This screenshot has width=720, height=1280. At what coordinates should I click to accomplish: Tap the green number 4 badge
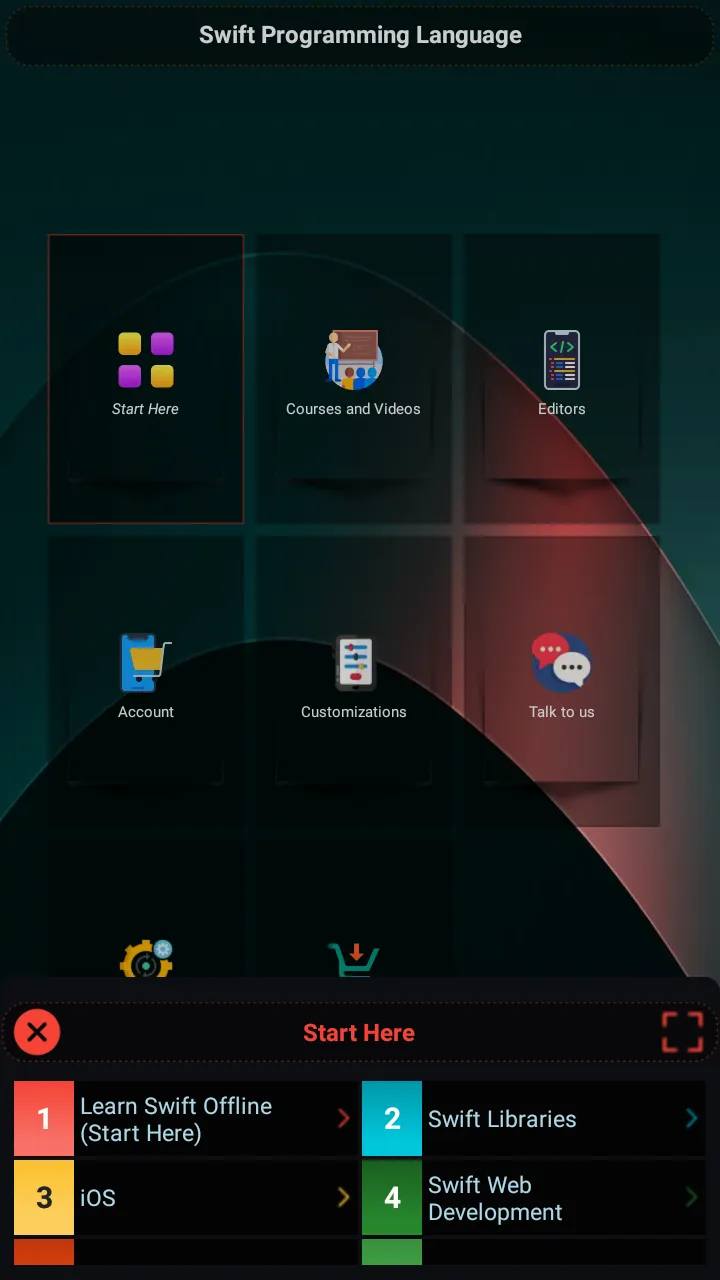click(392, 1197)
